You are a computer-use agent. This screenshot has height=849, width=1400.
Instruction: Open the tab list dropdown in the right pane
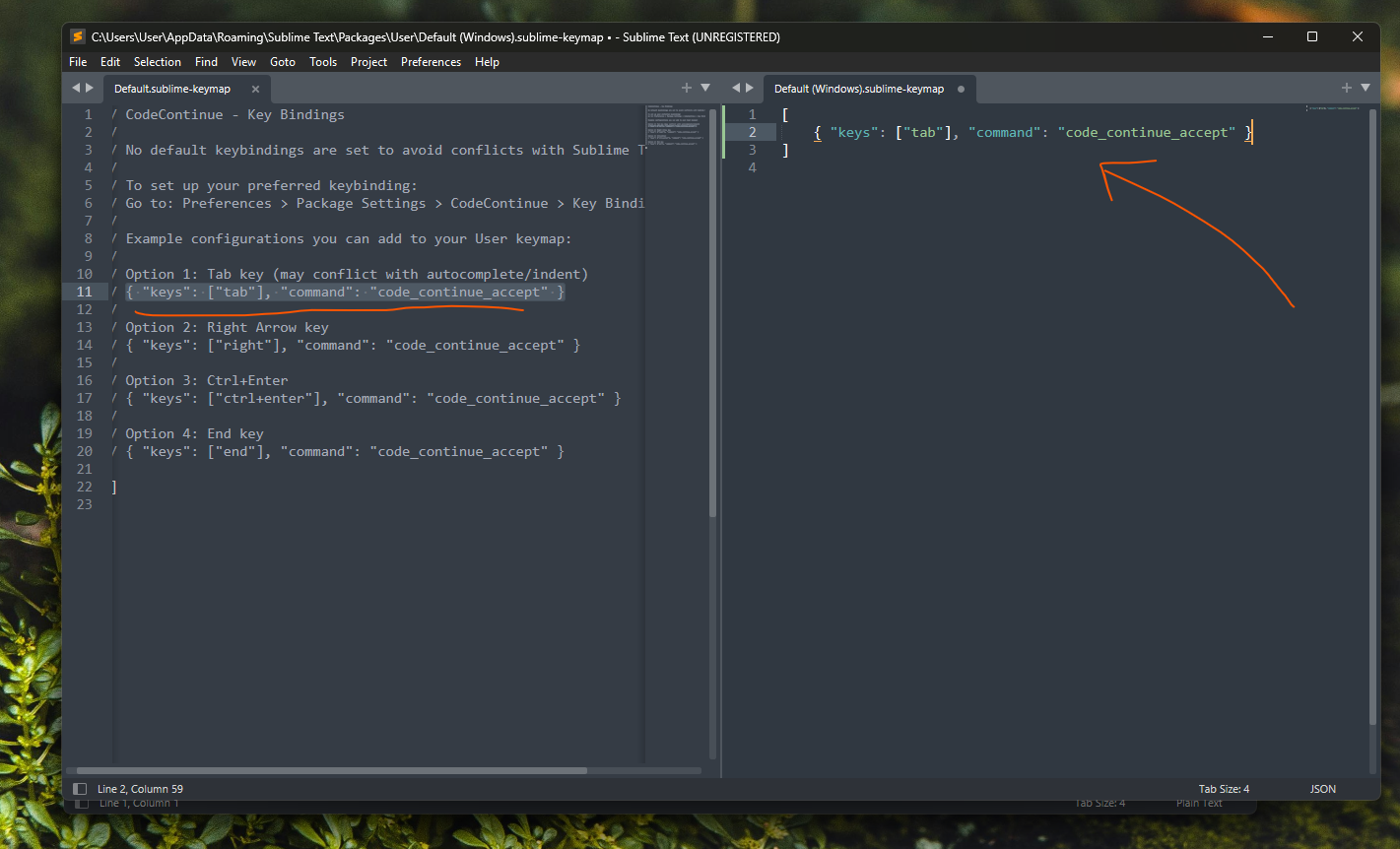coord(1366,87)
